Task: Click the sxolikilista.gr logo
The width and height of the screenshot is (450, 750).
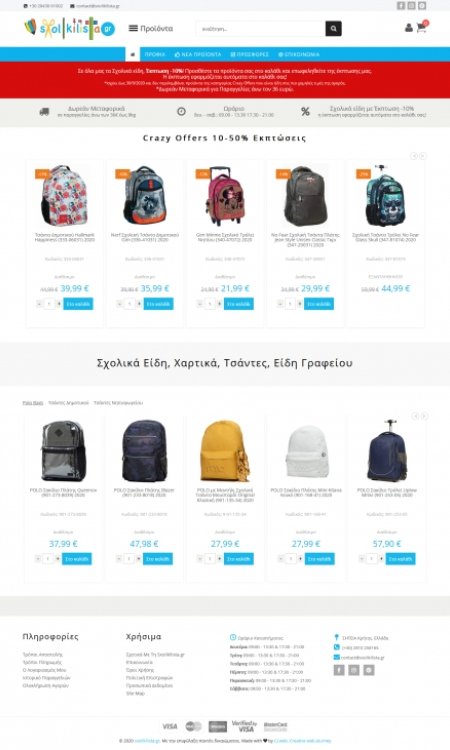Action: (x=70, y=28)
